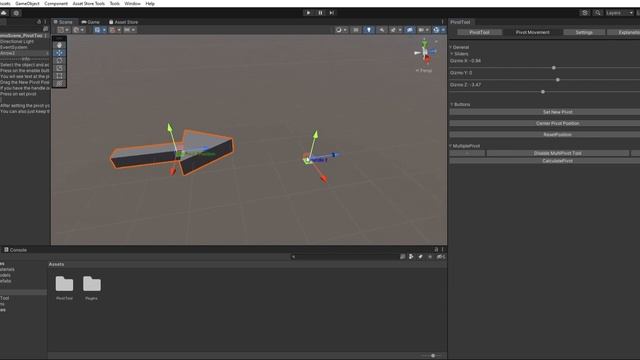Toggle 2D view mode in the scene toolbar
The image size is (640, 360).
[x=356, y=30]
